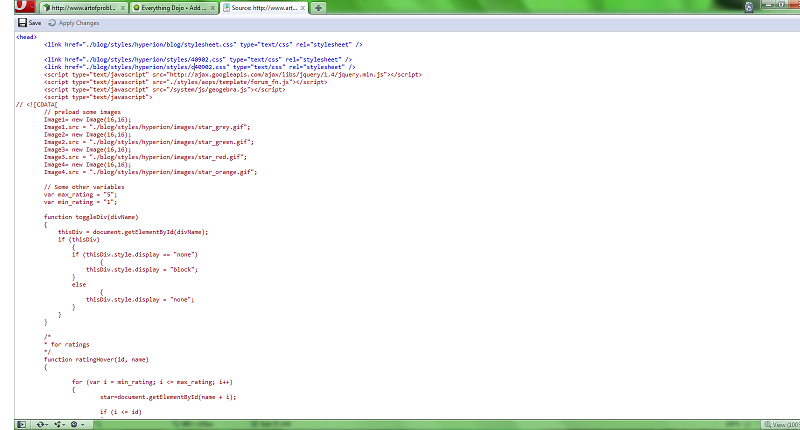800x430 pixels.
Task: Close the Everything Dojo tab
Action: tap(212, 8)
